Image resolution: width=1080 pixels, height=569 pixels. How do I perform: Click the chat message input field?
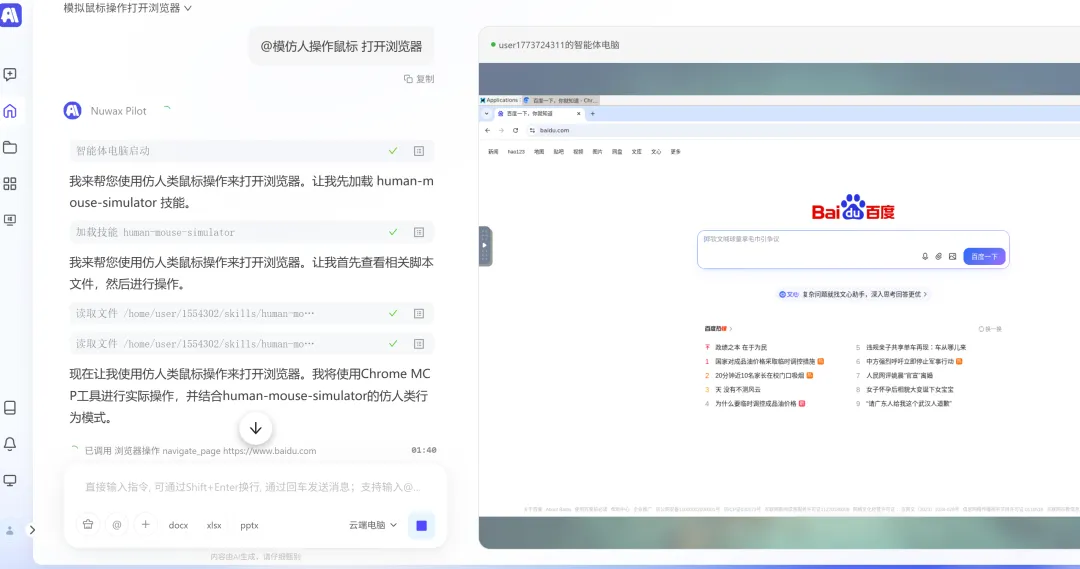[253, 487]
